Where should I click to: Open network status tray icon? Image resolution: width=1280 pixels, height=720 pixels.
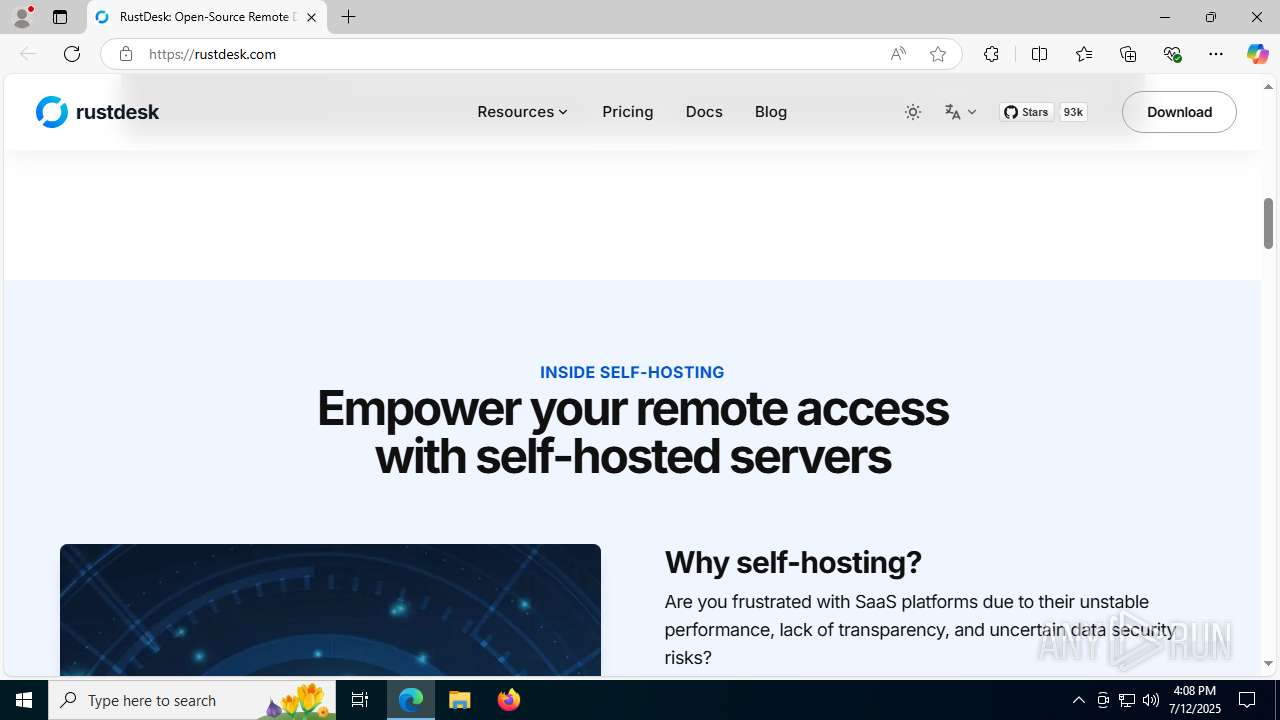pos(1126,700)
